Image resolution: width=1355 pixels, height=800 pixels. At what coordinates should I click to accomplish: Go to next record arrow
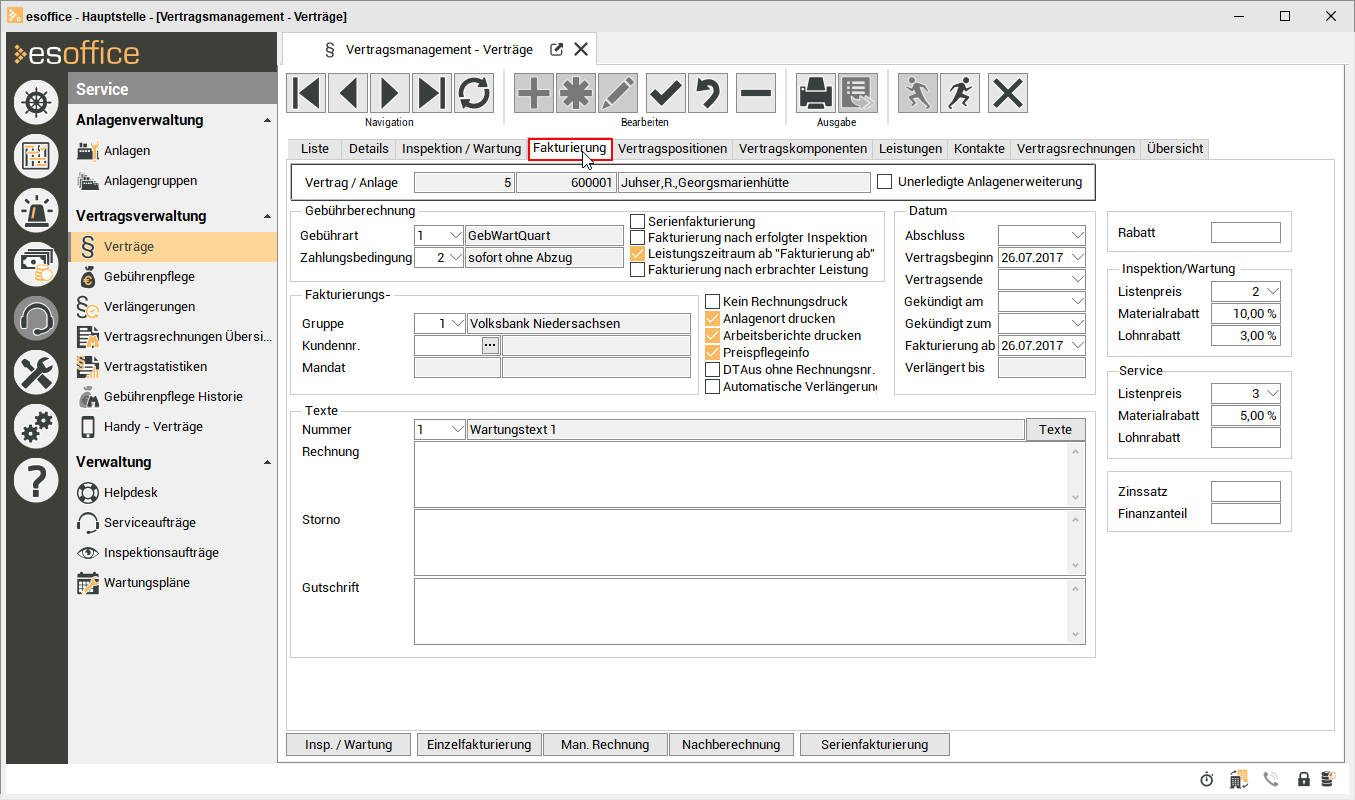tap(390, 93)
